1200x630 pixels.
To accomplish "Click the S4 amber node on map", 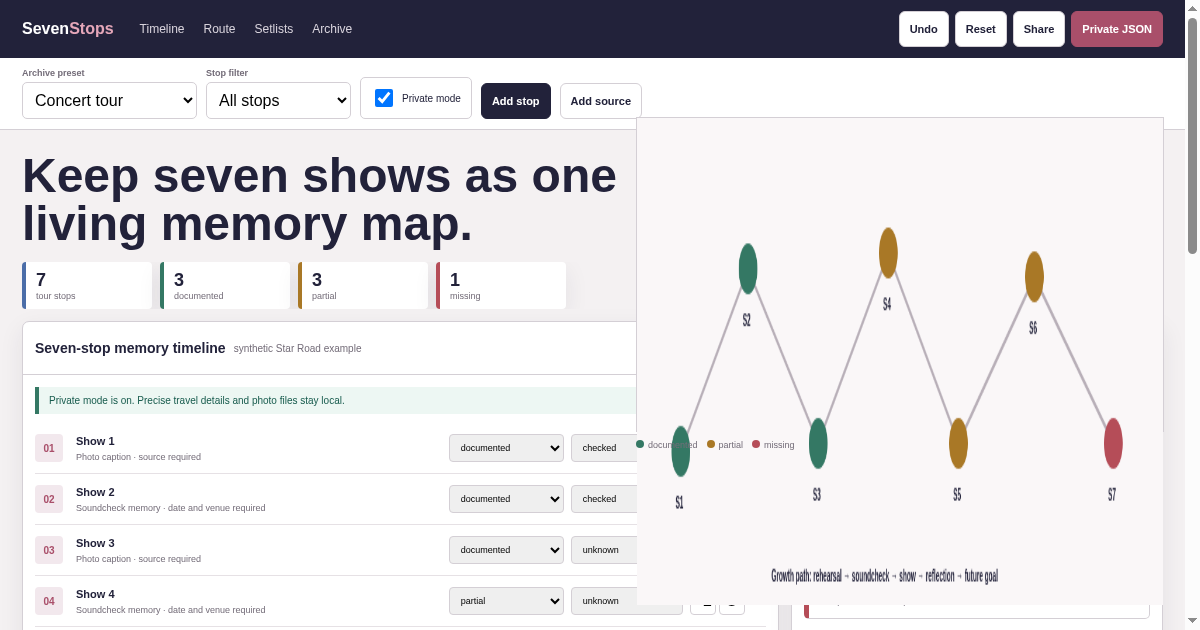I will pos(888,253).
